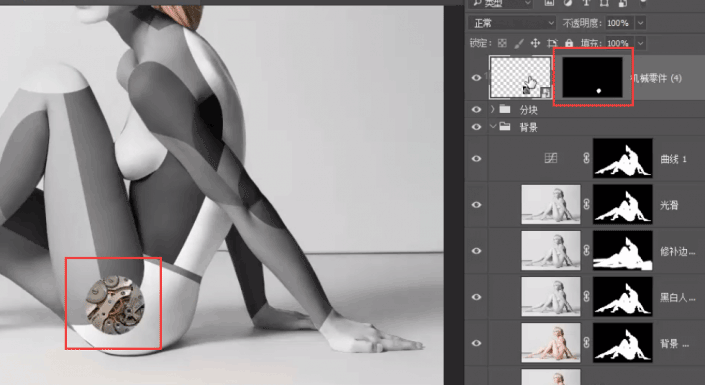
Task: Click the lock transparent pixels icon
Action: (x=502, y=43)
